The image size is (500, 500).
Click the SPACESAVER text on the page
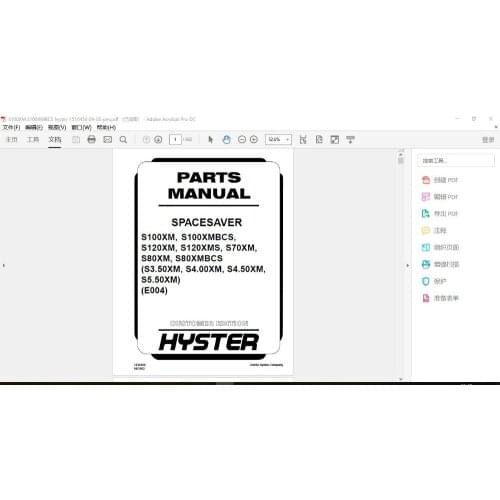(207, 222)
